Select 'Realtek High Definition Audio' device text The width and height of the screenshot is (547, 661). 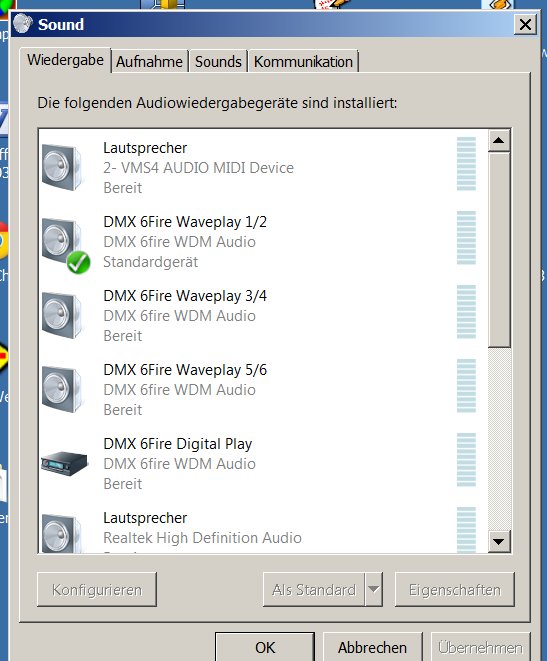click(202, 538)
